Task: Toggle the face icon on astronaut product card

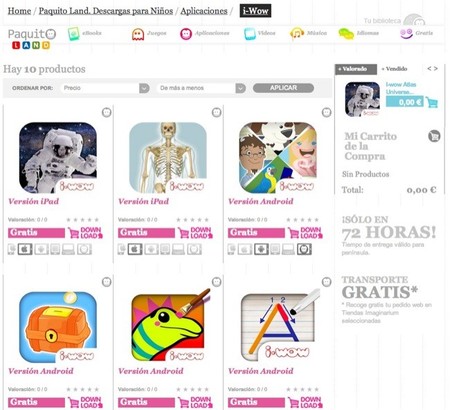Action: click(106, 112)
